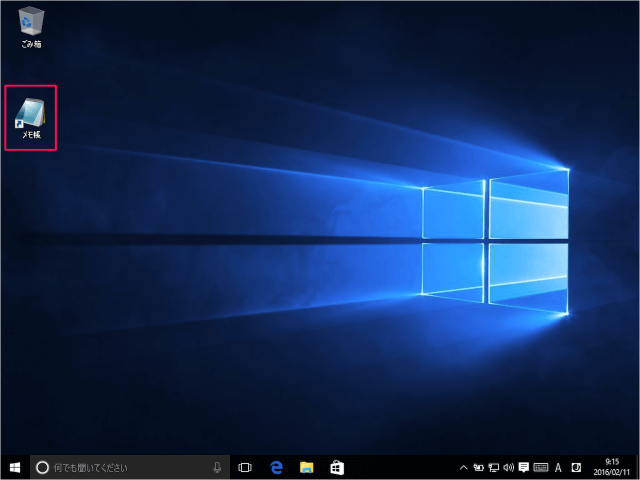Toggle the IME input mode A indicator
Viewport: 640px width, 480px height.
click(558, 468)
